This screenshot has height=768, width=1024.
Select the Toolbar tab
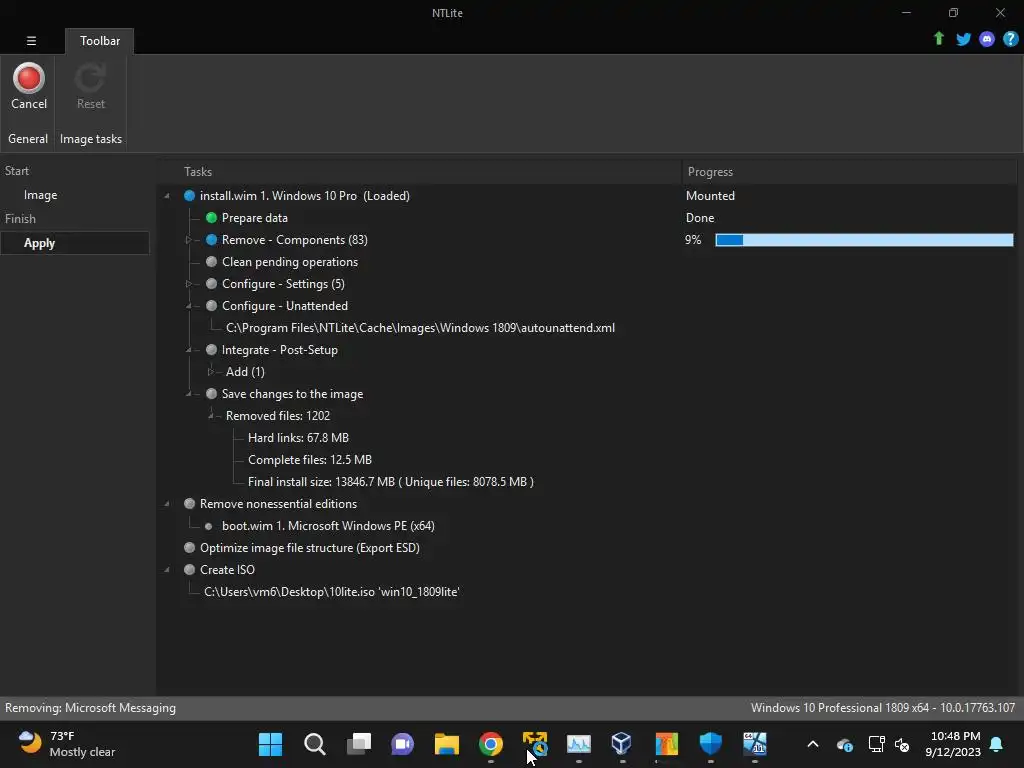point(99,40)
